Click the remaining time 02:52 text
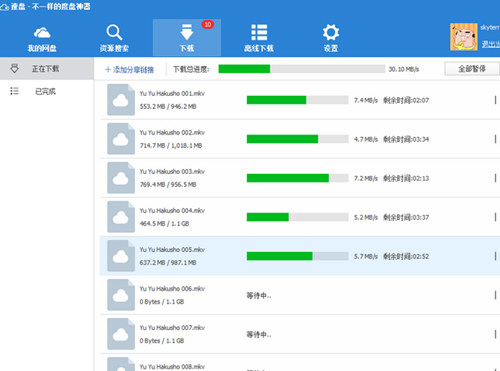Image resolution: width=500 pixels, height=371 pixels. click(406, 256)
